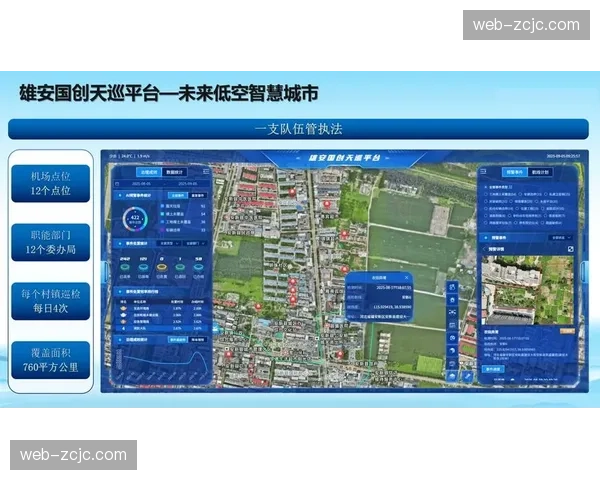Click the fullscreen icon in 预警详情 header
600x480 pixels.
[571, 249]
